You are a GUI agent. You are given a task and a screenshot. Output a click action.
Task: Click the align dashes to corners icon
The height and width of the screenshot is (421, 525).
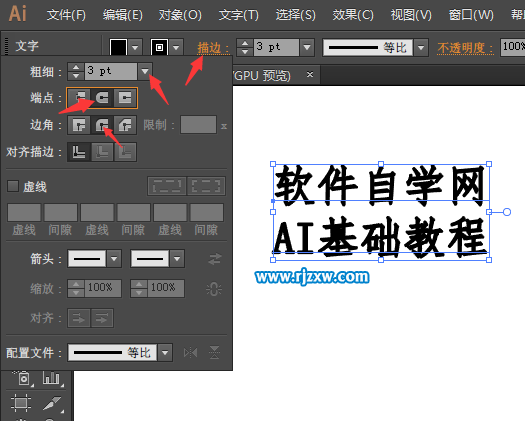206,186
